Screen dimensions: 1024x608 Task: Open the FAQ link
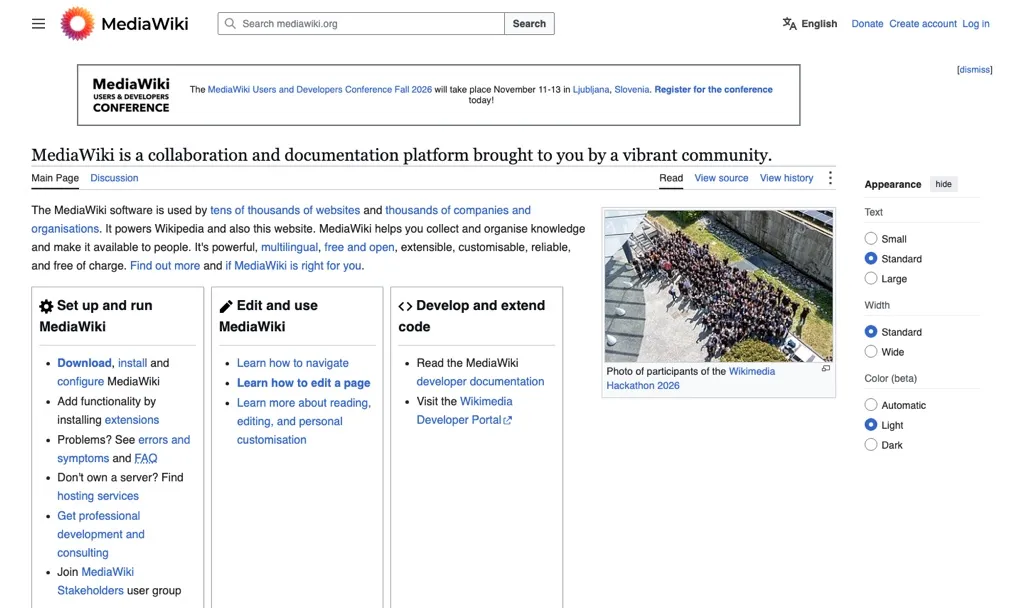tap(146, 458)
